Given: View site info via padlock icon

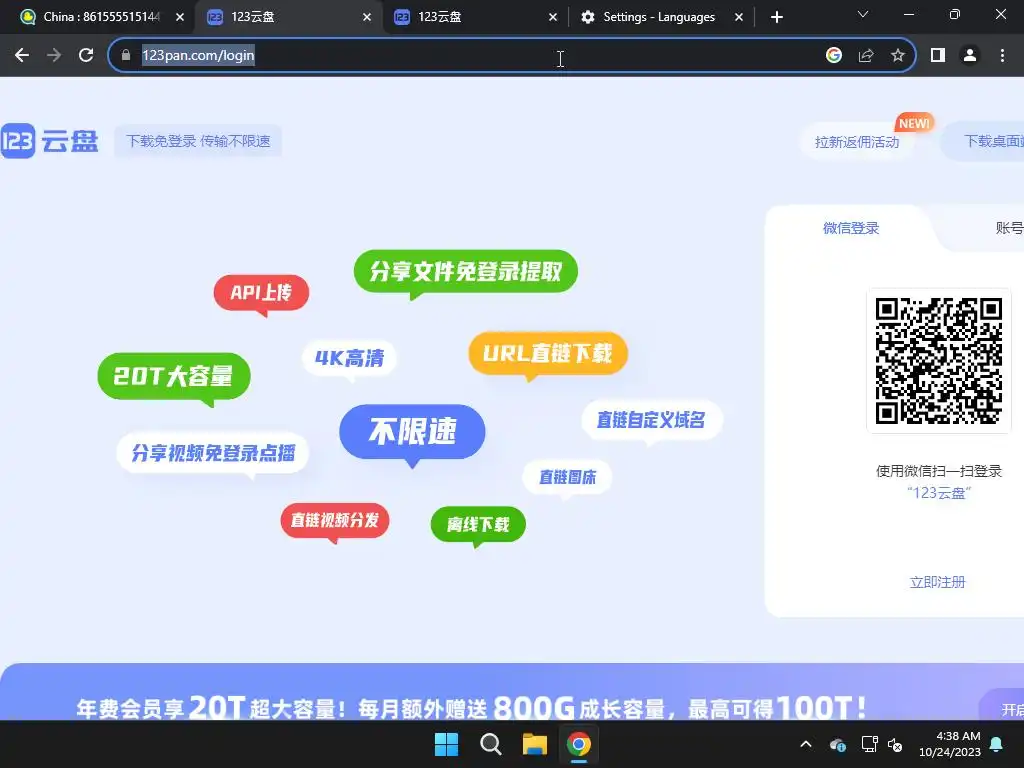Looking at the screenshot, I should coord(126,56).
